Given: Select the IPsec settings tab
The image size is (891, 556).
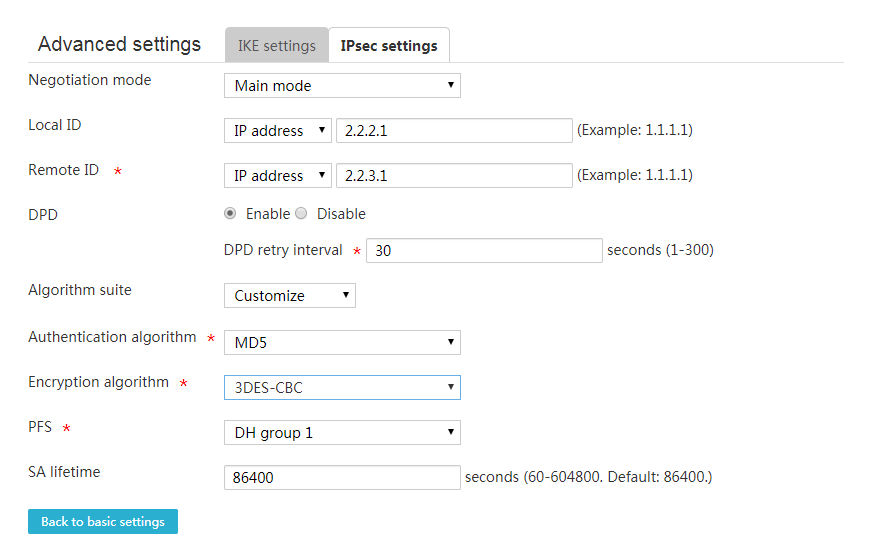Looking at the screenshot, I should [389, 45].
